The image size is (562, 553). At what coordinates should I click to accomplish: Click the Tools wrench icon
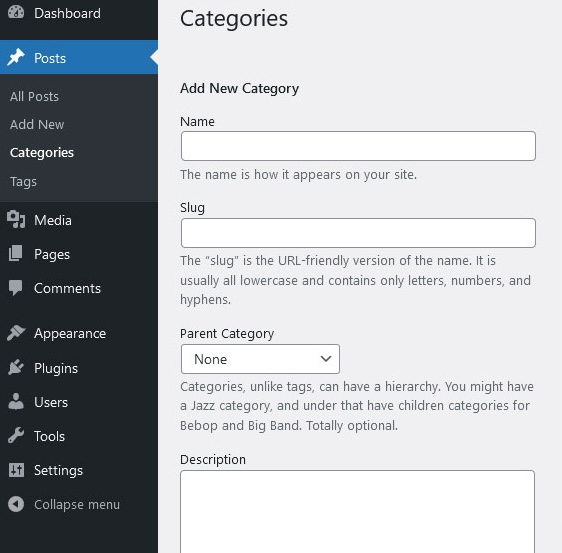click(16, 435)
